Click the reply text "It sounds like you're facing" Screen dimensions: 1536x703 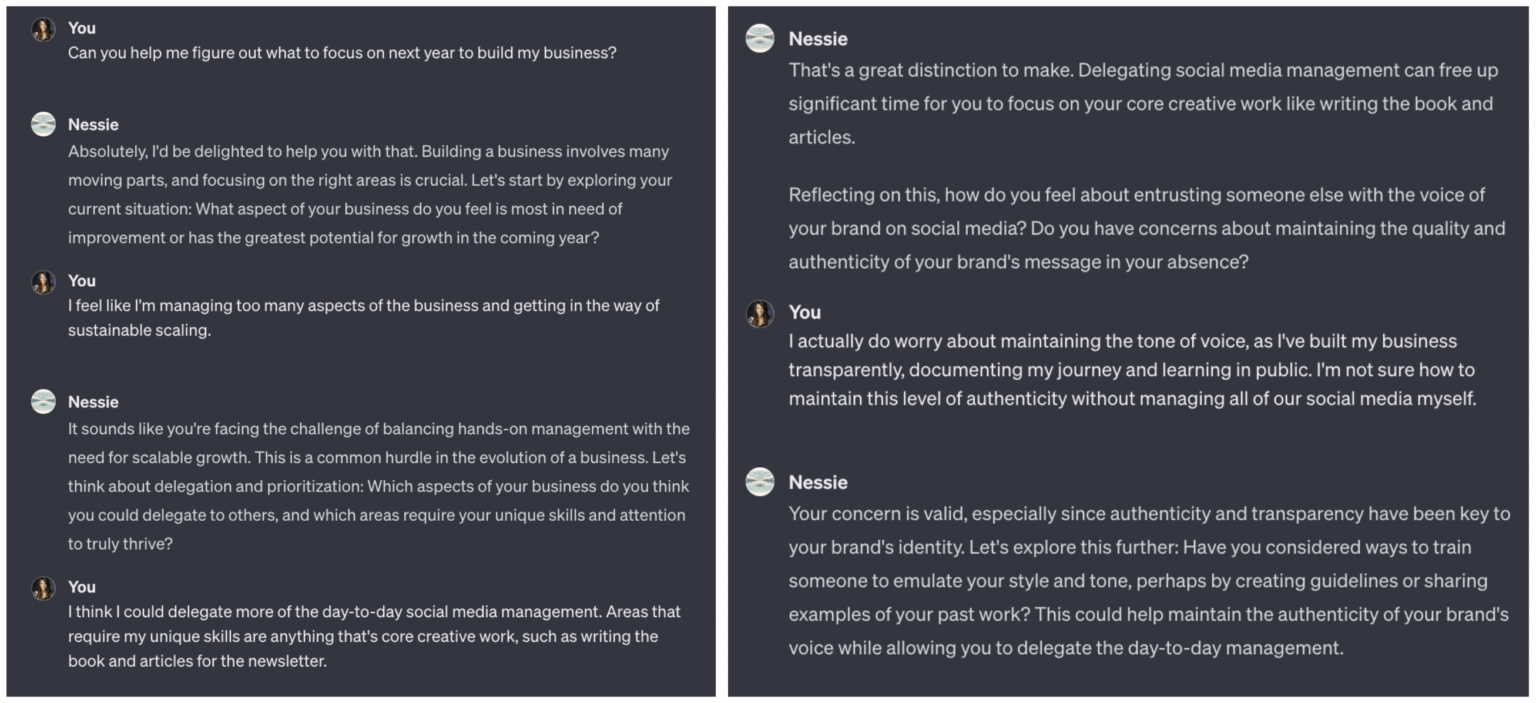pyautogui.click(x=378, y=486)
